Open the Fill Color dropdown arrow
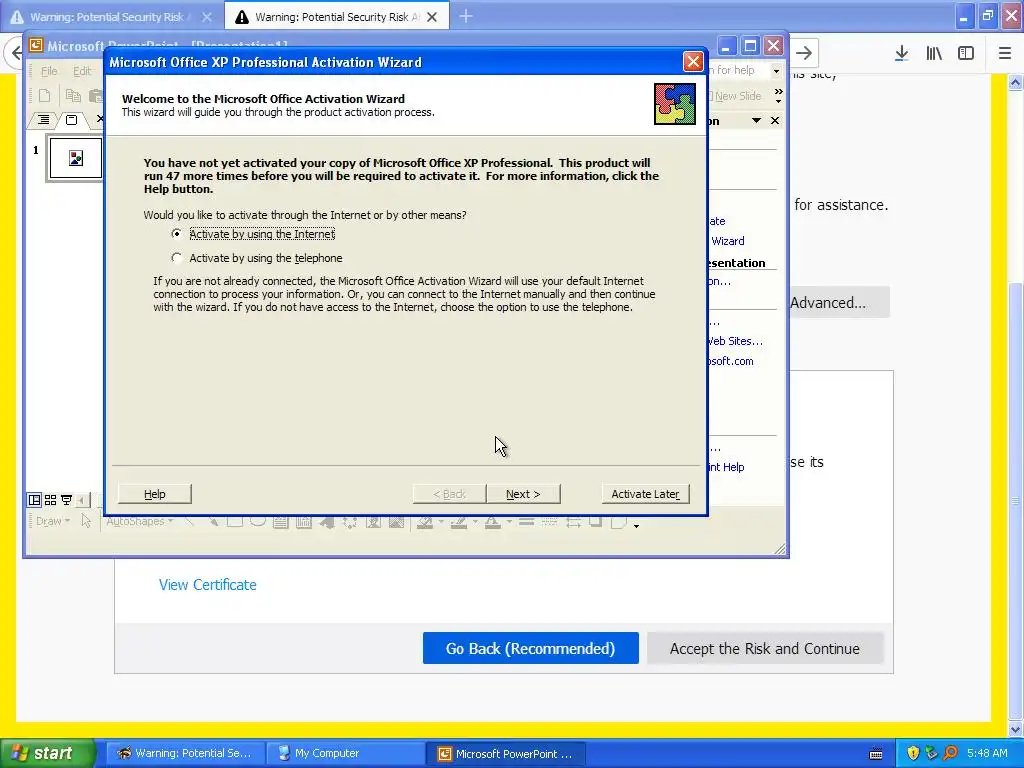 click(441, 521)
